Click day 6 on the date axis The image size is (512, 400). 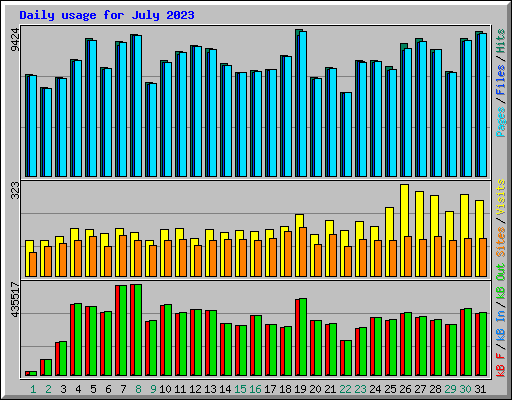[108, 389]
